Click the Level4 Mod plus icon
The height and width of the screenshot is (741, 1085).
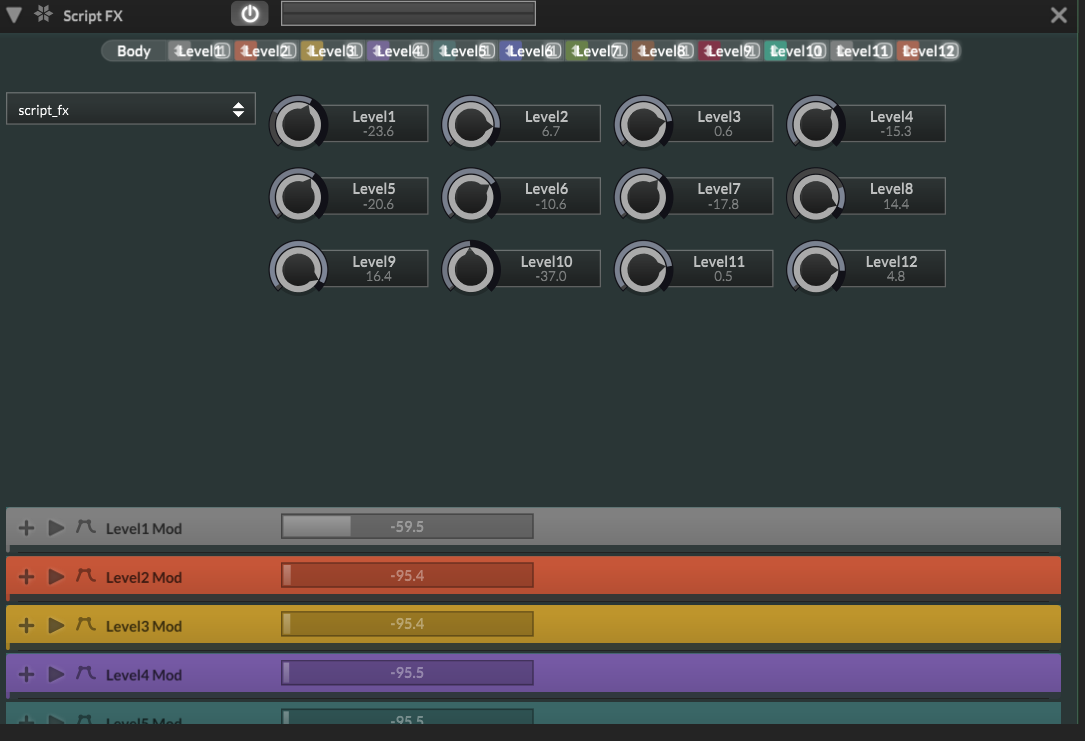pos(26,674)
